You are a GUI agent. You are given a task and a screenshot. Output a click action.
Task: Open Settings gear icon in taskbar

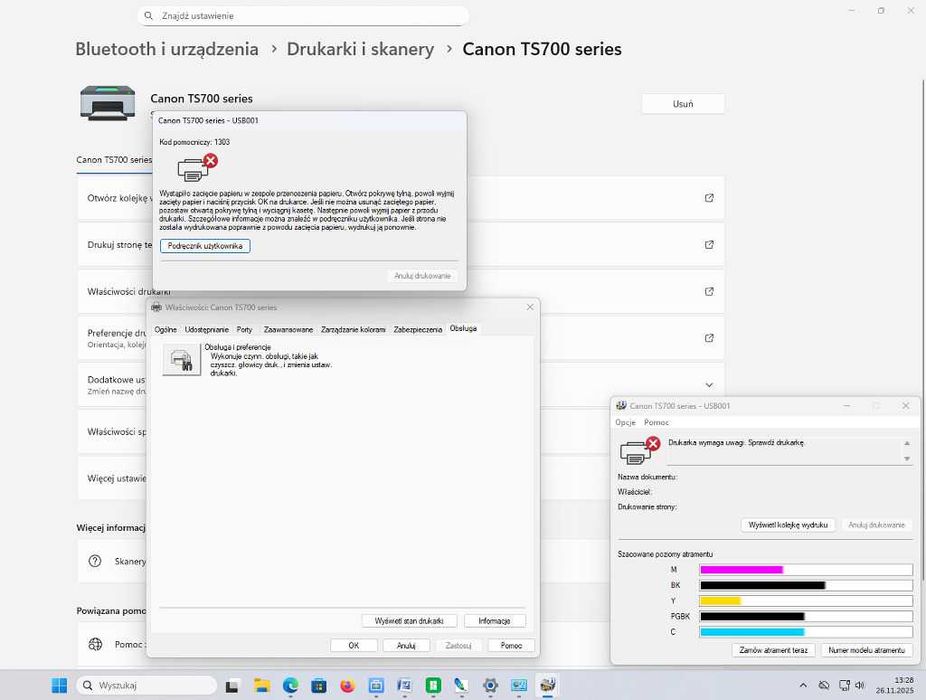(x=490, y=685)
